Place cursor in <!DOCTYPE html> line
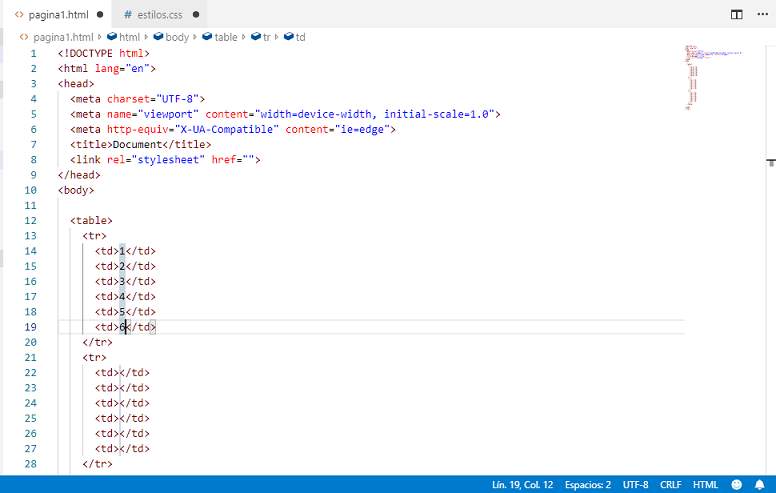 pos(103,53)
